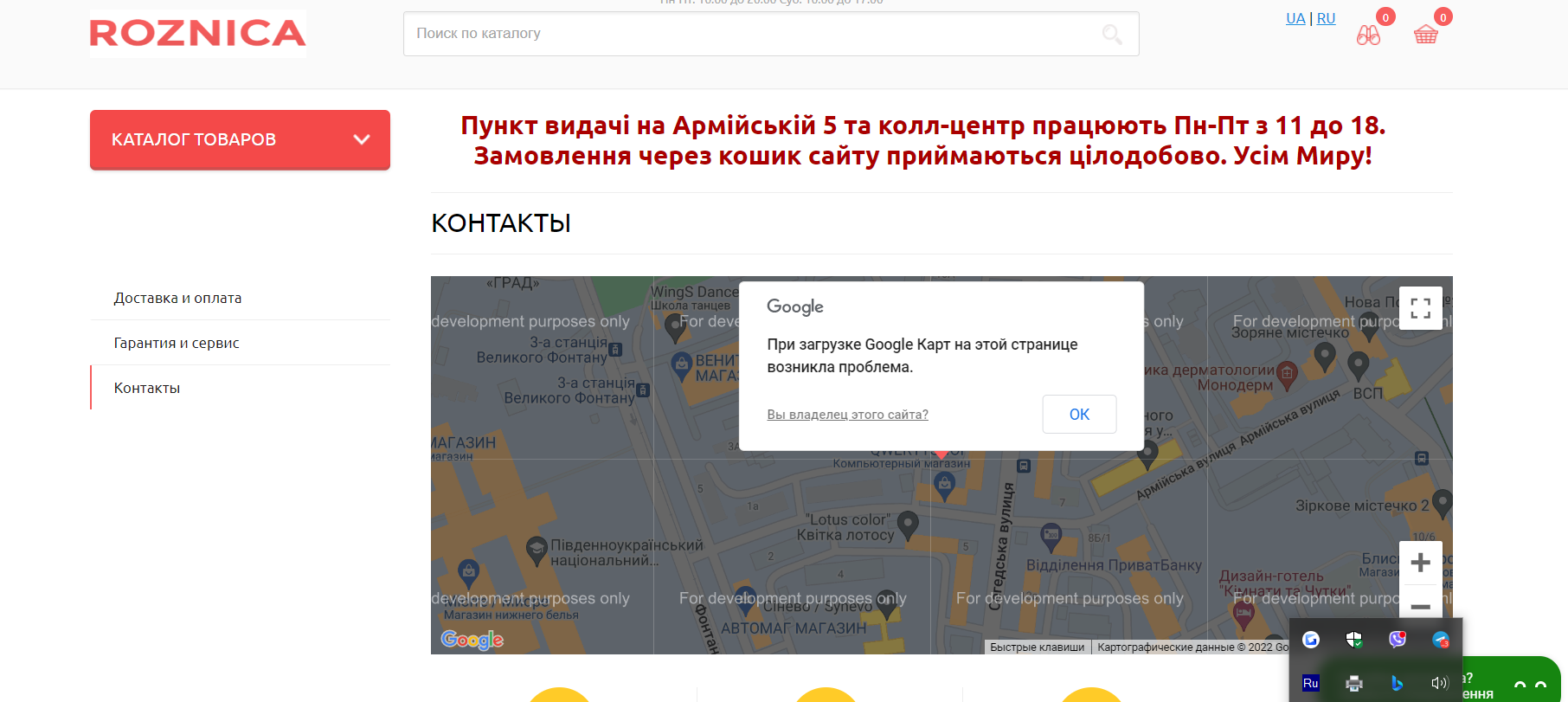
Task: Click the WingS Dance map pin
Action: [676, 327]
